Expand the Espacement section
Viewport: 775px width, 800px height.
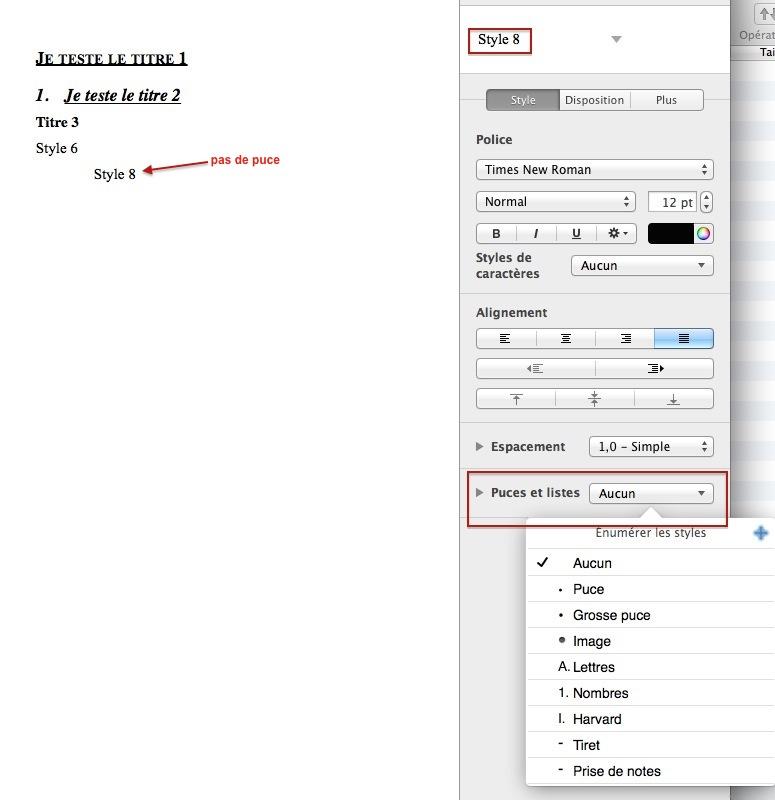tap(481, 447)
